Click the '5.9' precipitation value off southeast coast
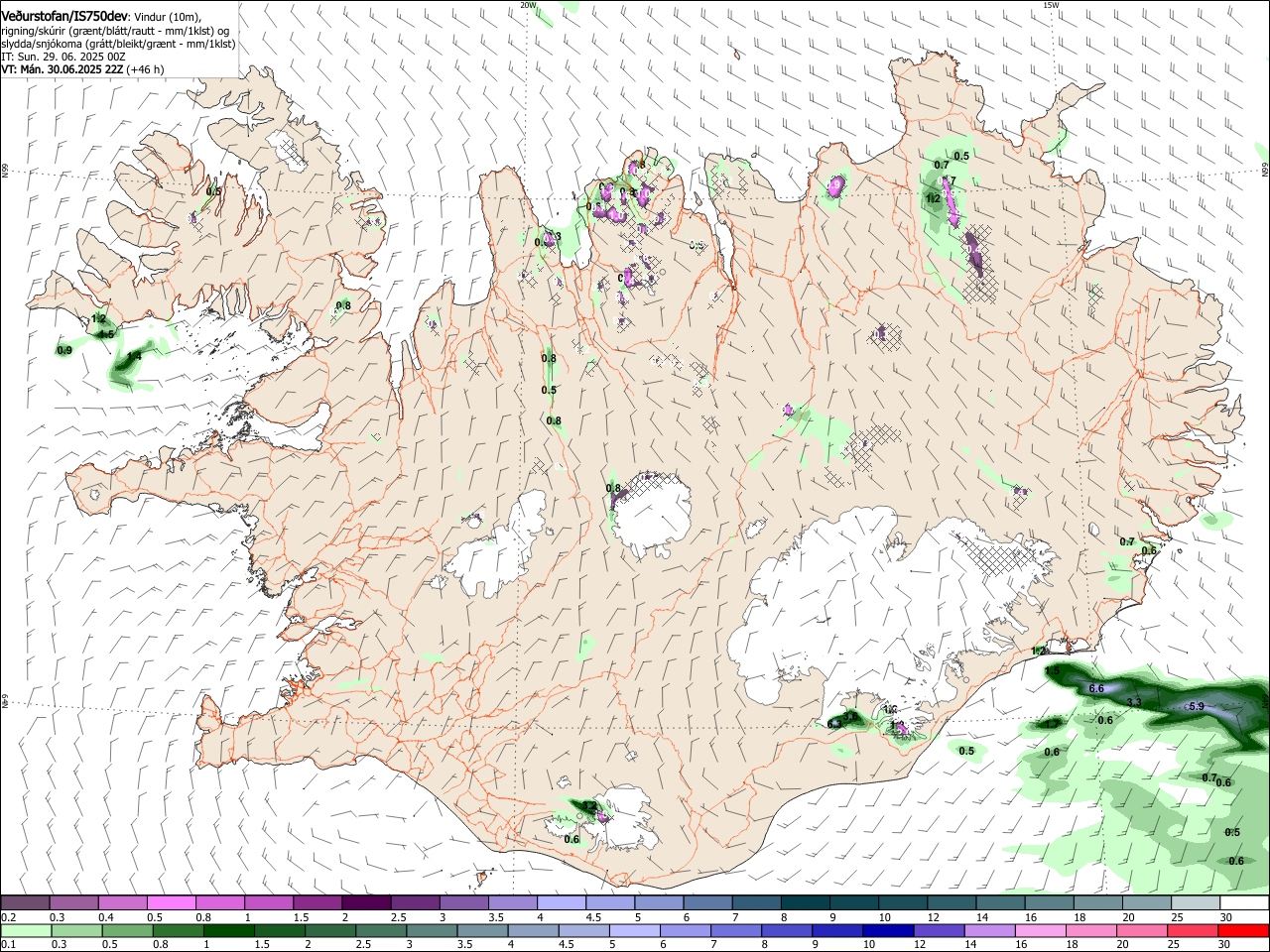This screenshot has width=1270, height=952. (x=1197, y=706)
